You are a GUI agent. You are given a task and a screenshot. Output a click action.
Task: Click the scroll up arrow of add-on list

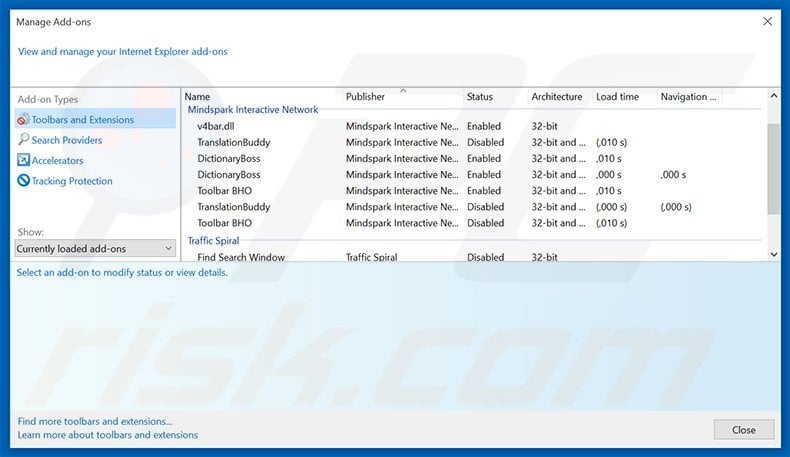[774, 96]
